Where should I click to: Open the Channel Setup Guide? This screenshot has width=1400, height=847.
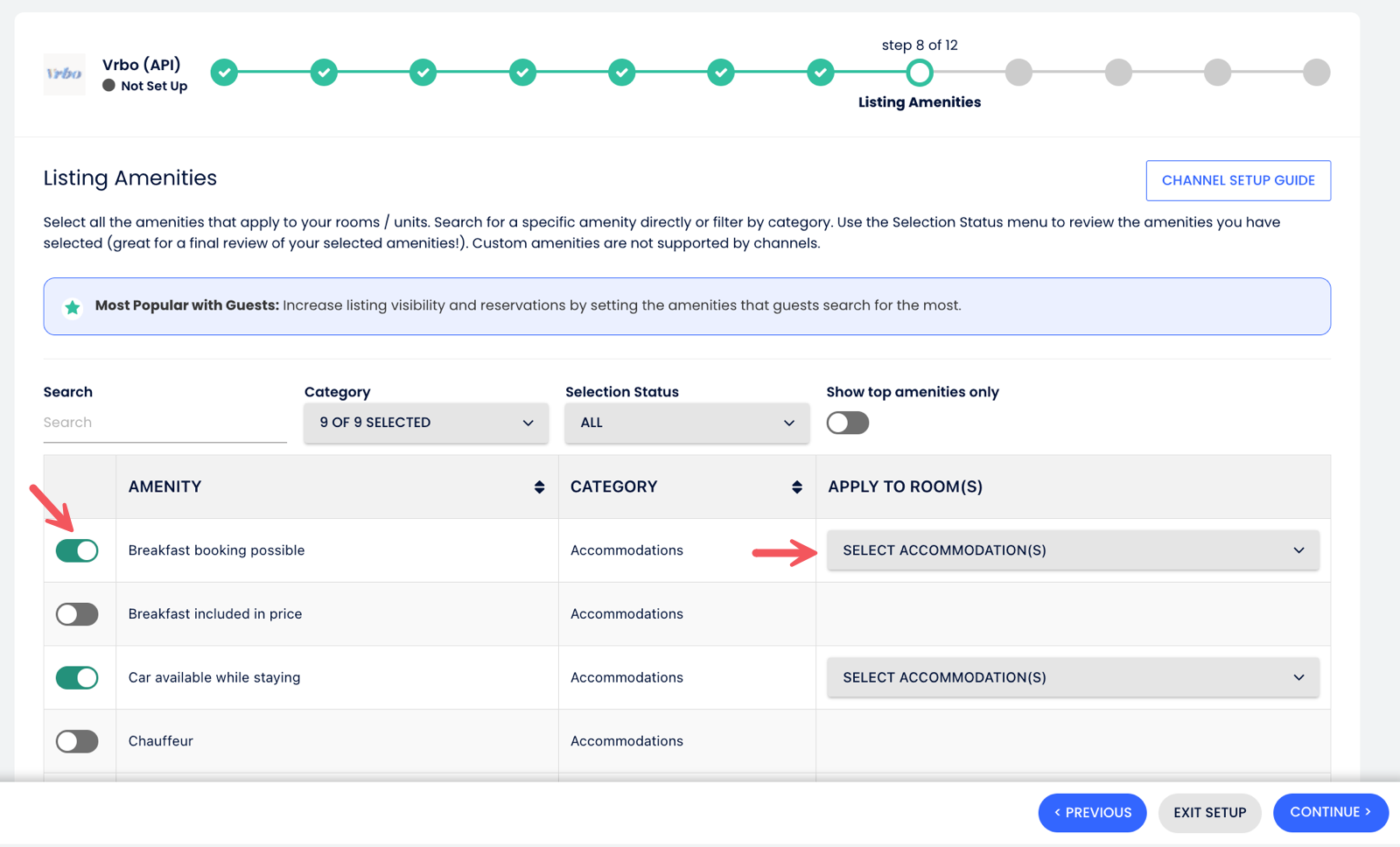click(x=1237, y=180)
